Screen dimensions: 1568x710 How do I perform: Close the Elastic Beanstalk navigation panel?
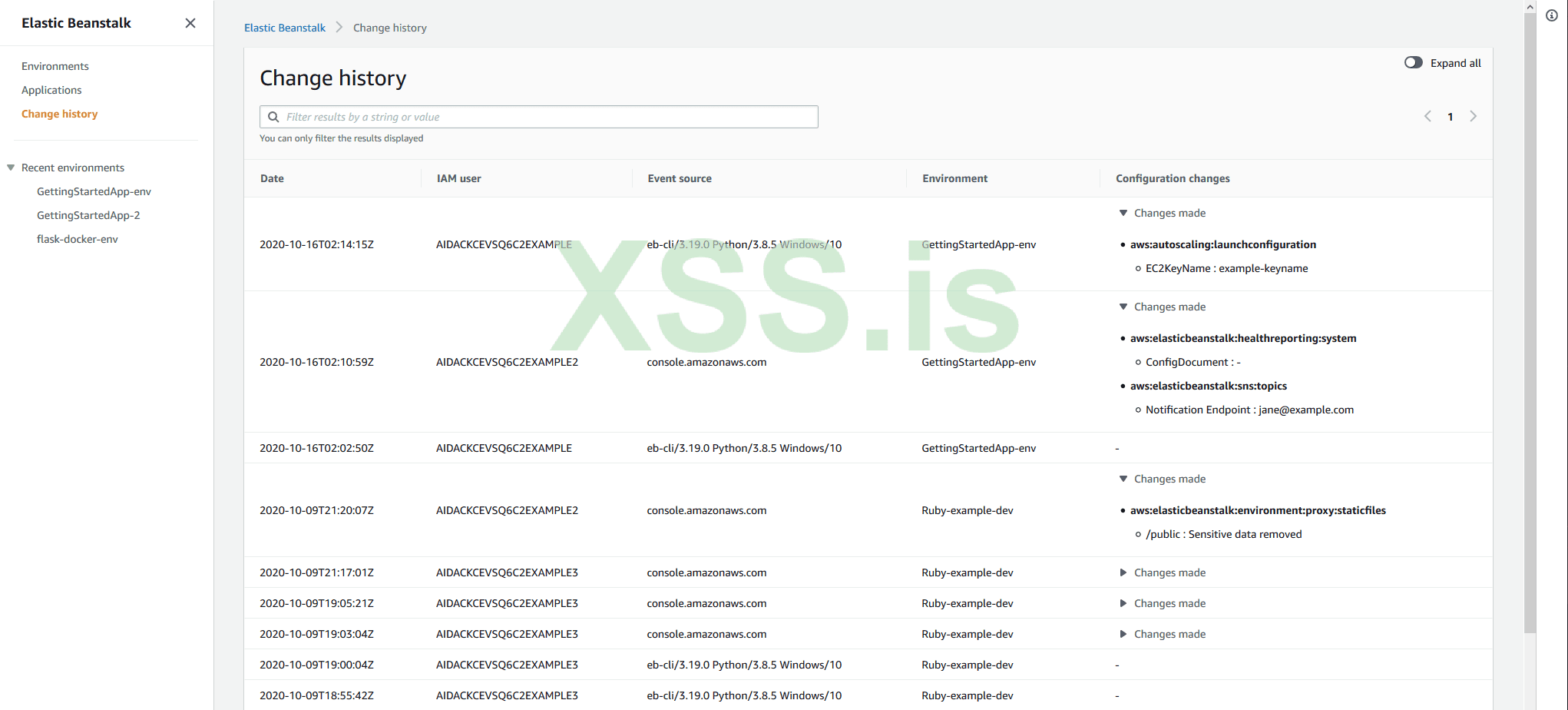click(190, 23)
